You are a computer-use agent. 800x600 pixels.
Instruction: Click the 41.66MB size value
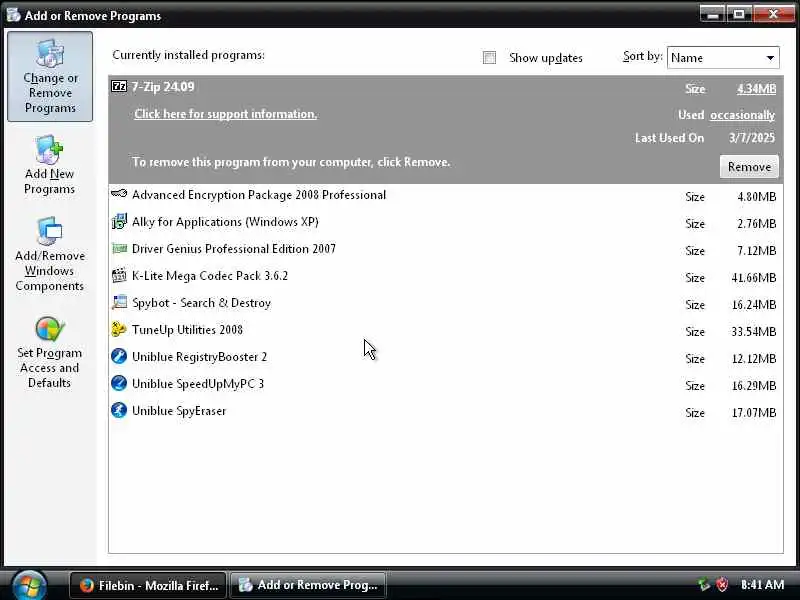pos(754,278)
